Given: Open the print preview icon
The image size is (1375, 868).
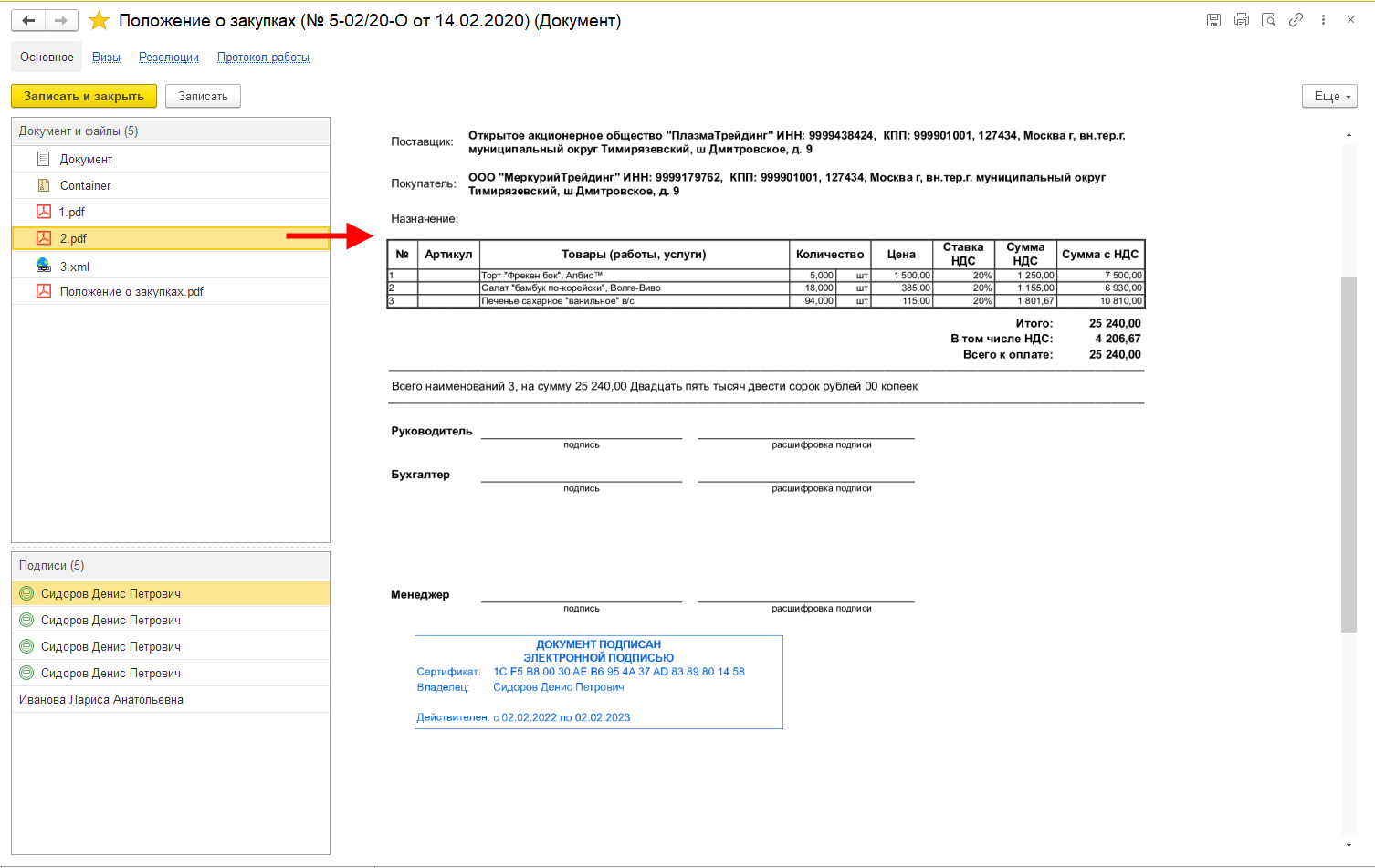Looking at the screenshot, I should pyautogui.click(x=1268, y=20).
